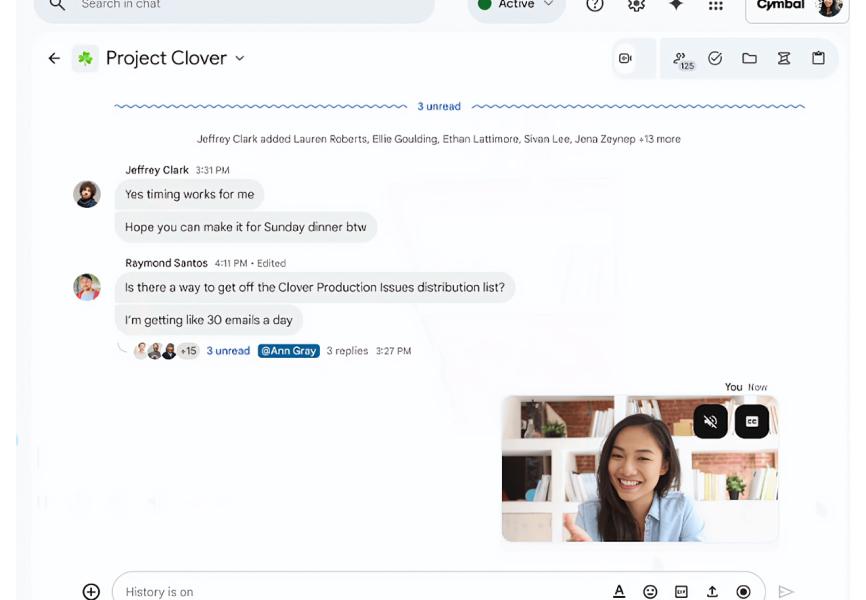The height and width of the screenshot is (600, 866).
Task: Open the hourglass icon in header
Action: [x=784, y=58]
